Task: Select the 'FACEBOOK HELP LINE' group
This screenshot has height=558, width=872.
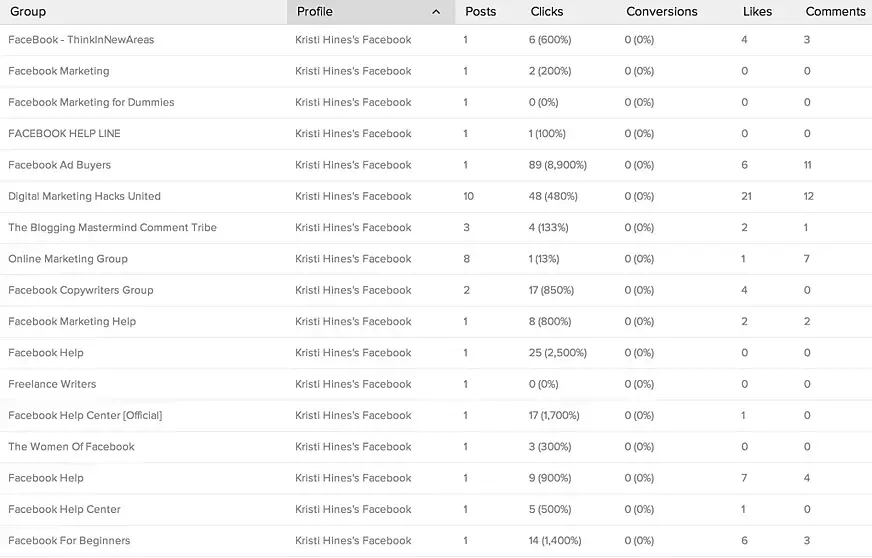Action: 65,134
